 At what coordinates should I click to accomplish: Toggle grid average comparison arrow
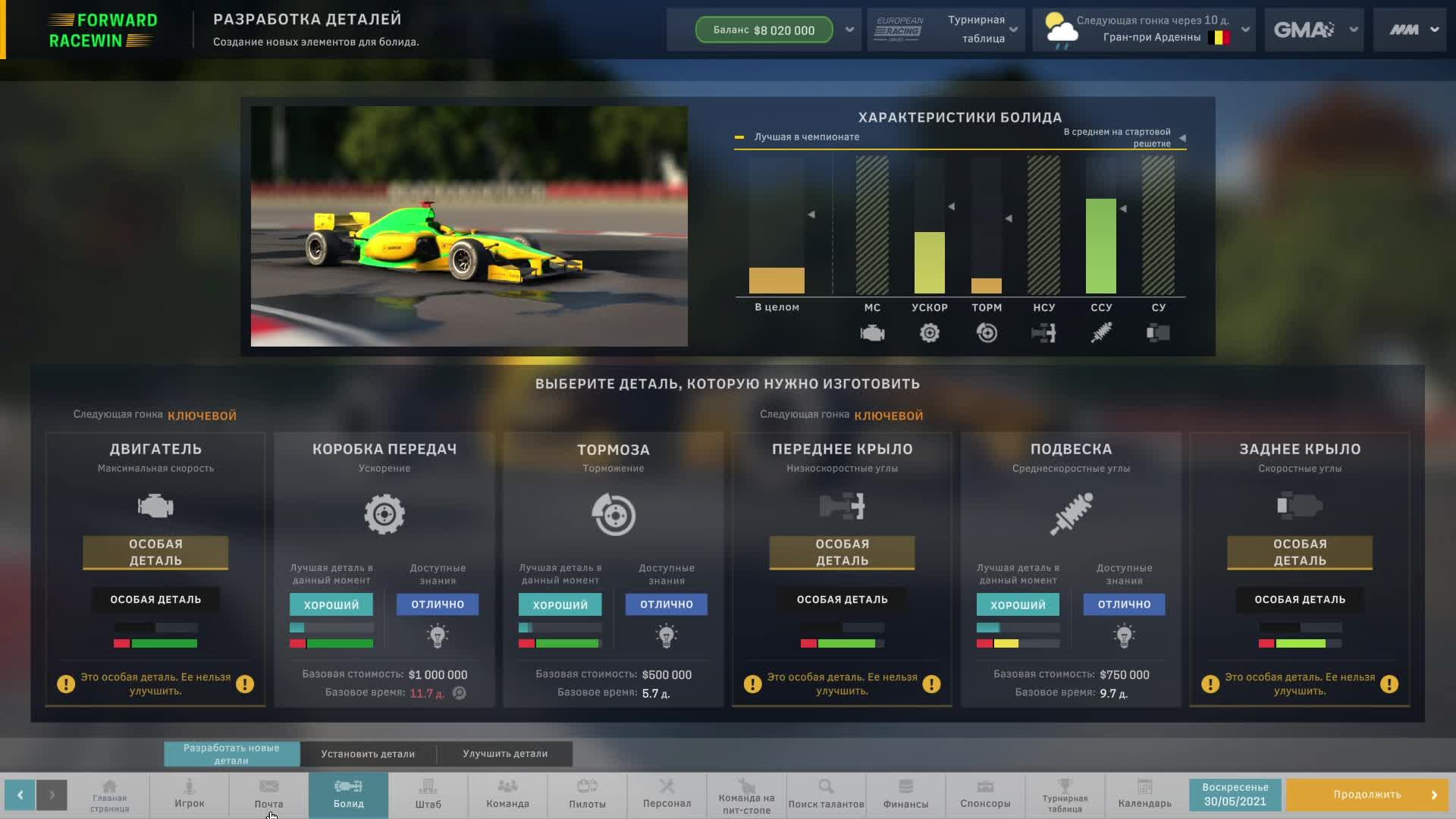click(x=1182, y=138)
